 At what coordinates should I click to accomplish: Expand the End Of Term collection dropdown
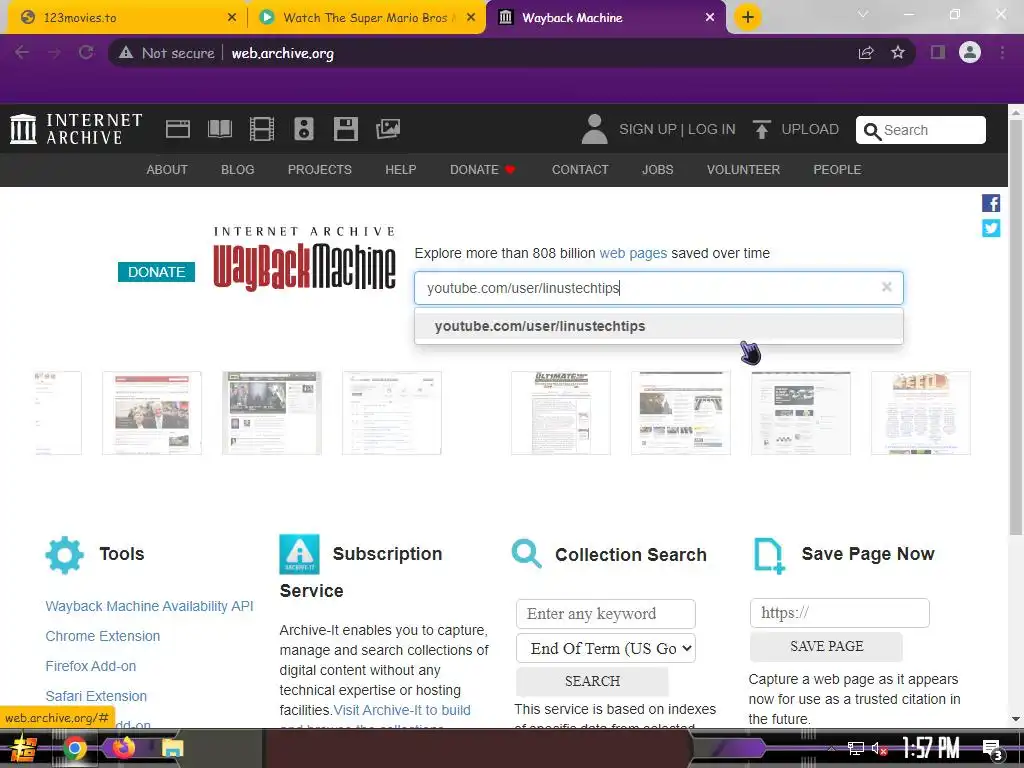click(x=605, y=648)
